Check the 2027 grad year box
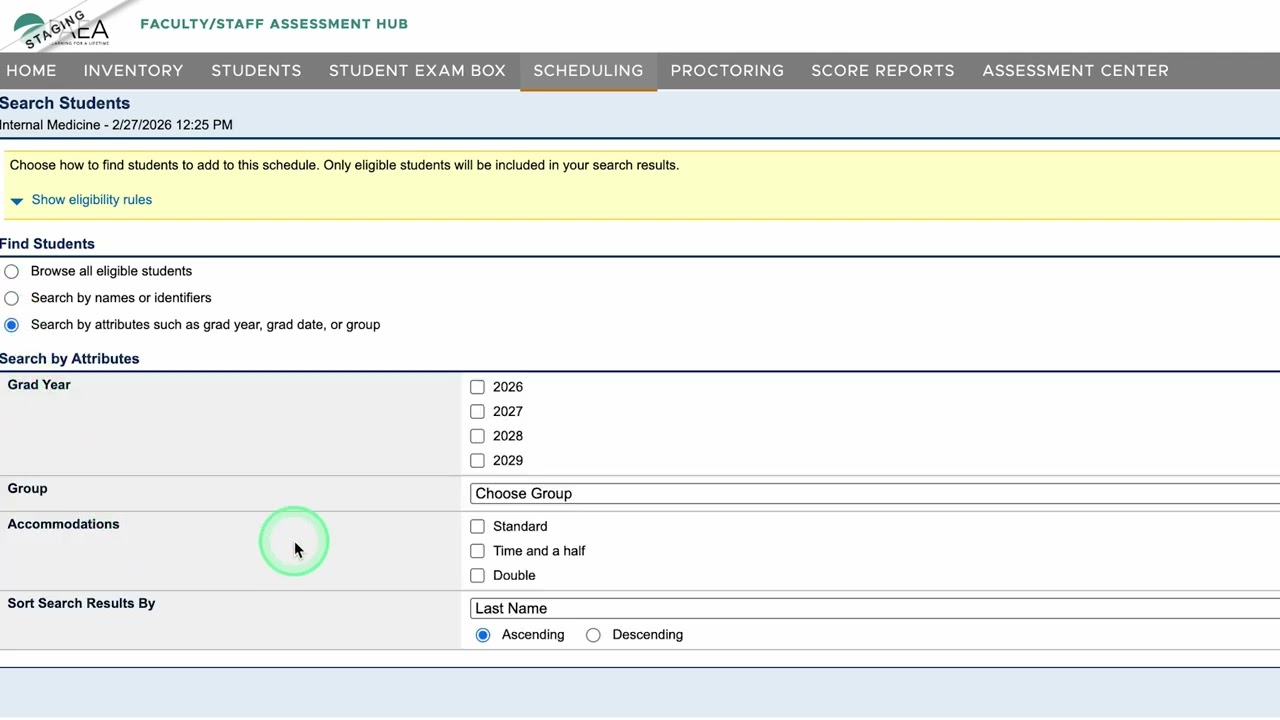Image resolution: width=1280 pixels, height=720 pixels. point(477,411)
